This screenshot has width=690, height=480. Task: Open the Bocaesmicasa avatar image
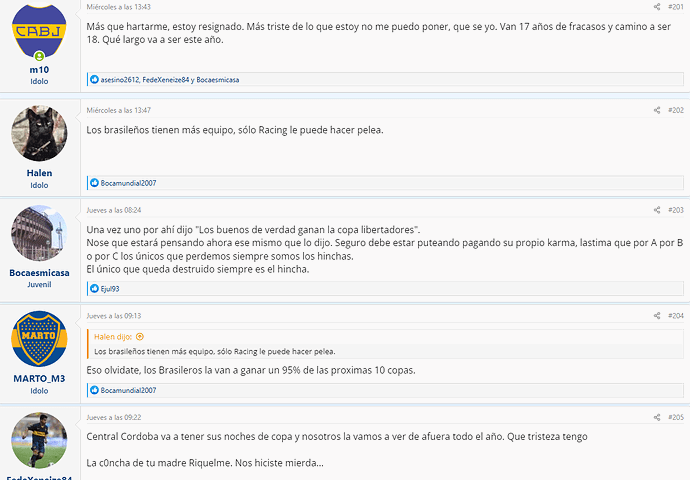point(39,233)
